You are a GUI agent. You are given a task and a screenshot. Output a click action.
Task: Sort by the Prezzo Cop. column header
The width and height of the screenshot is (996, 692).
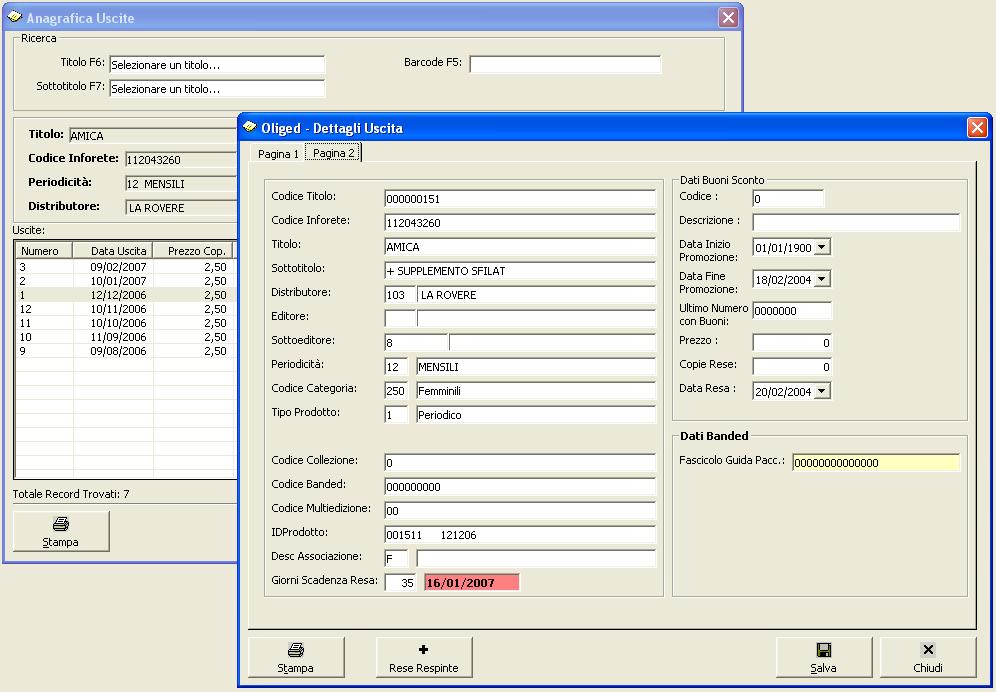coord(193,250)
